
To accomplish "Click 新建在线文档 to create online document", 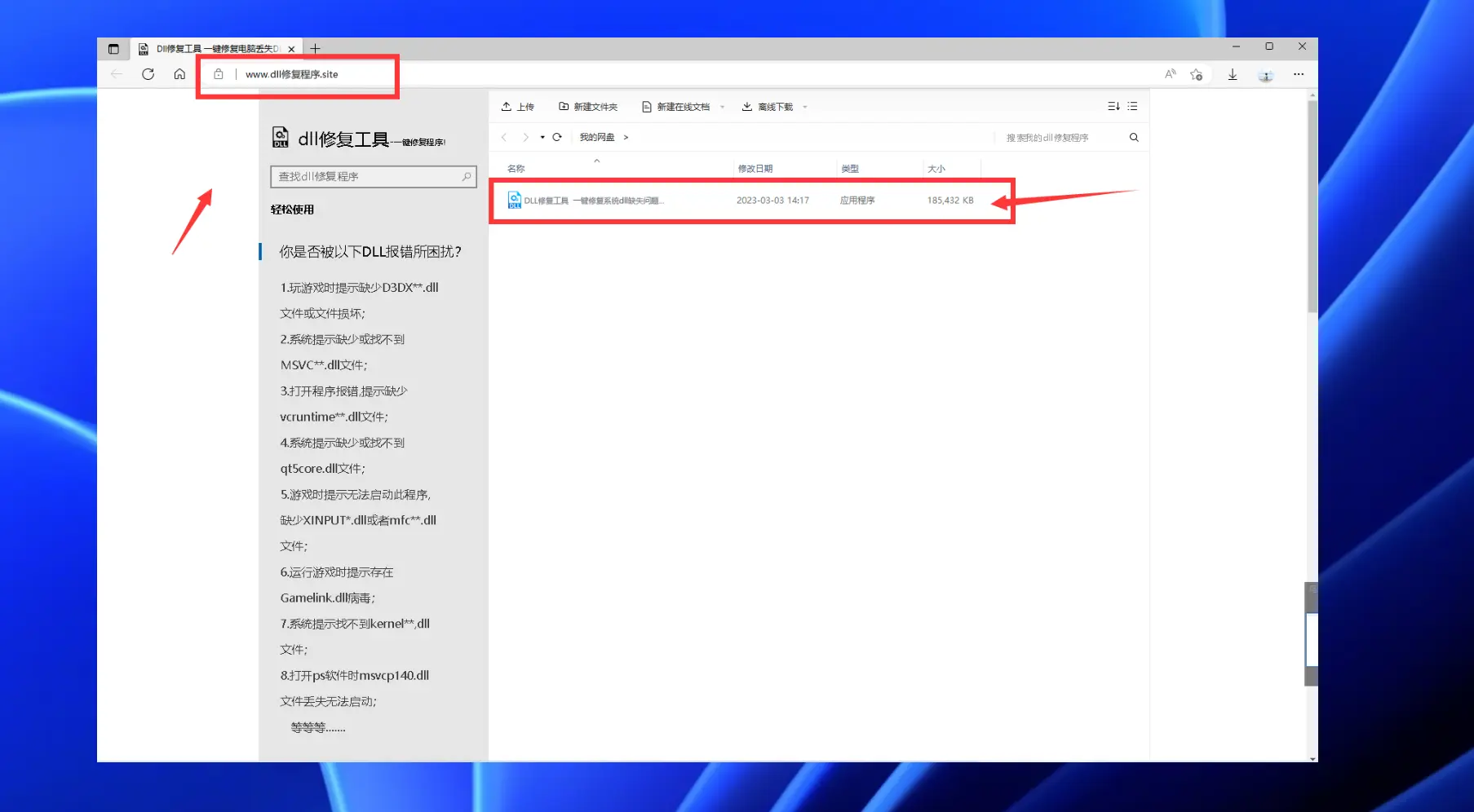I will [x=676, y=107].
